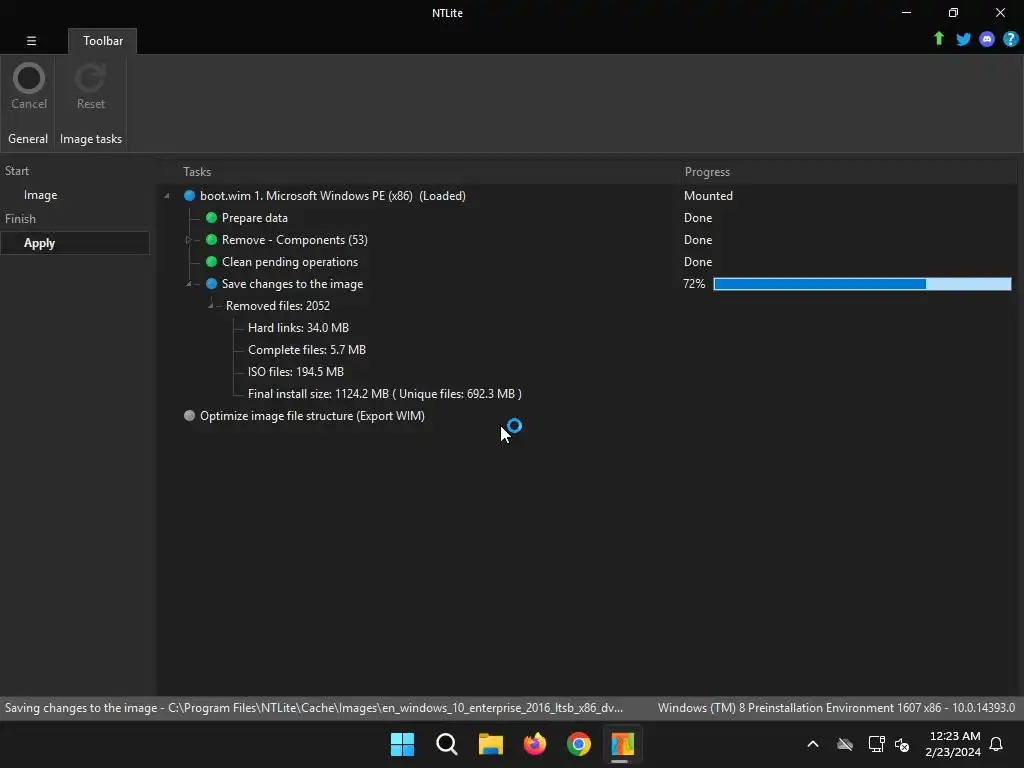Click the OneDrive cloud tray icon
This screenshot has width=1024, height=768.
(845, 744)
